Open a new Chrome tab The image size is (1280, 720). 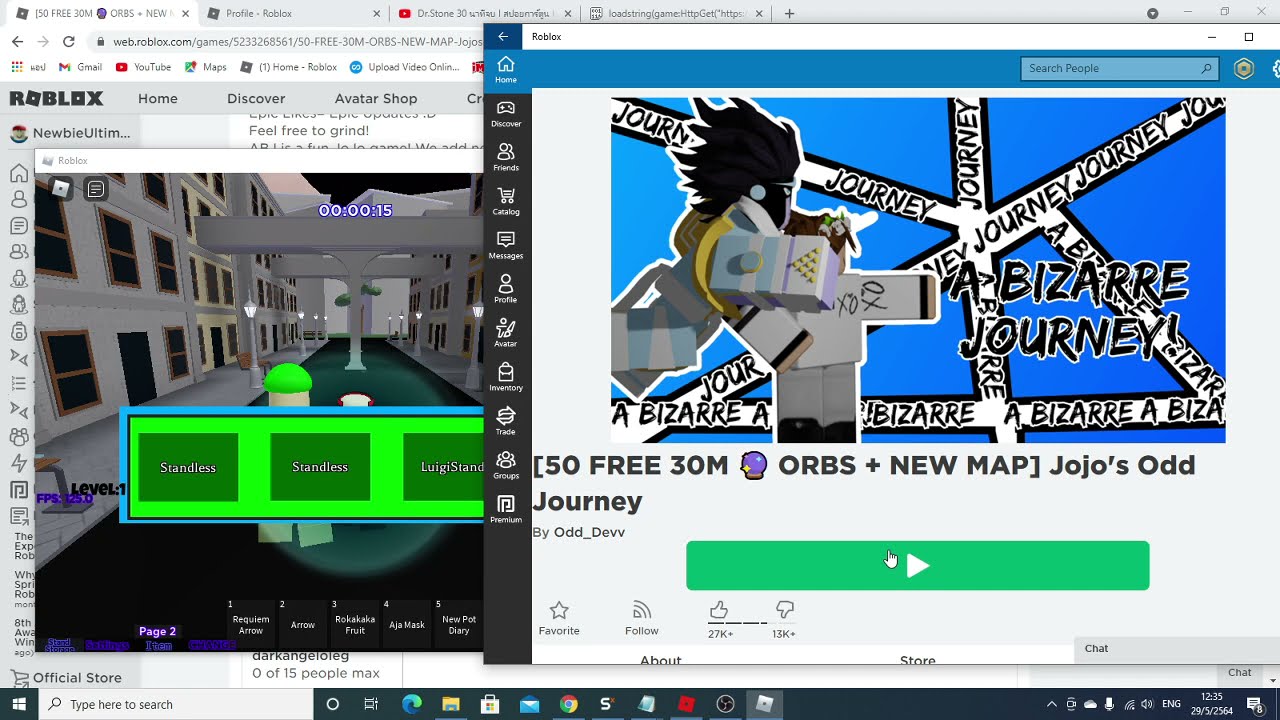pyautogui.click(x=789, y=14)
